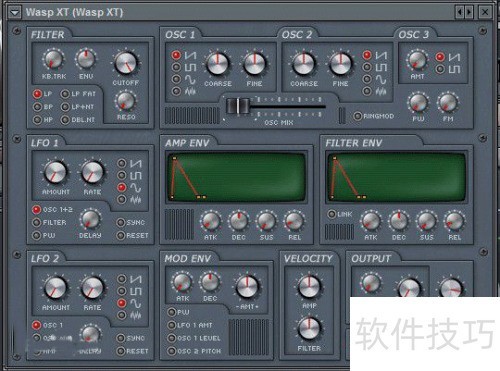Image resolution: width=500 pixels, height=371 pixels.
Task: Route LFO 1 to OSC 1+2
Action: click(x=36, y=210)
